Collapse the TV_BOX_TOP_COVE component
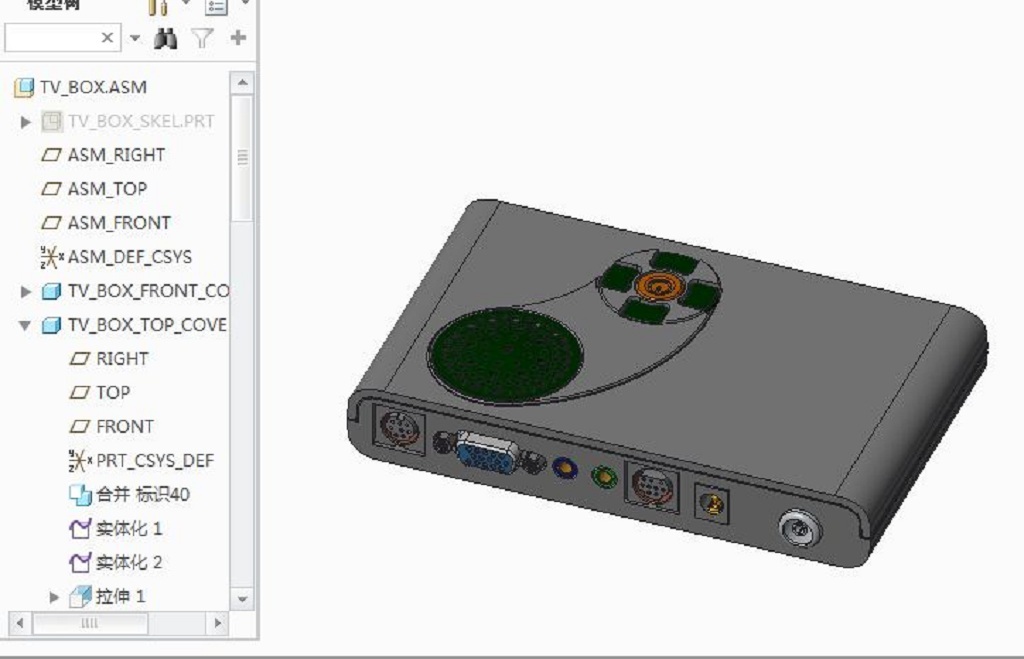The width and height of the screenshot is (1024, 659). (x=27, y=325)
